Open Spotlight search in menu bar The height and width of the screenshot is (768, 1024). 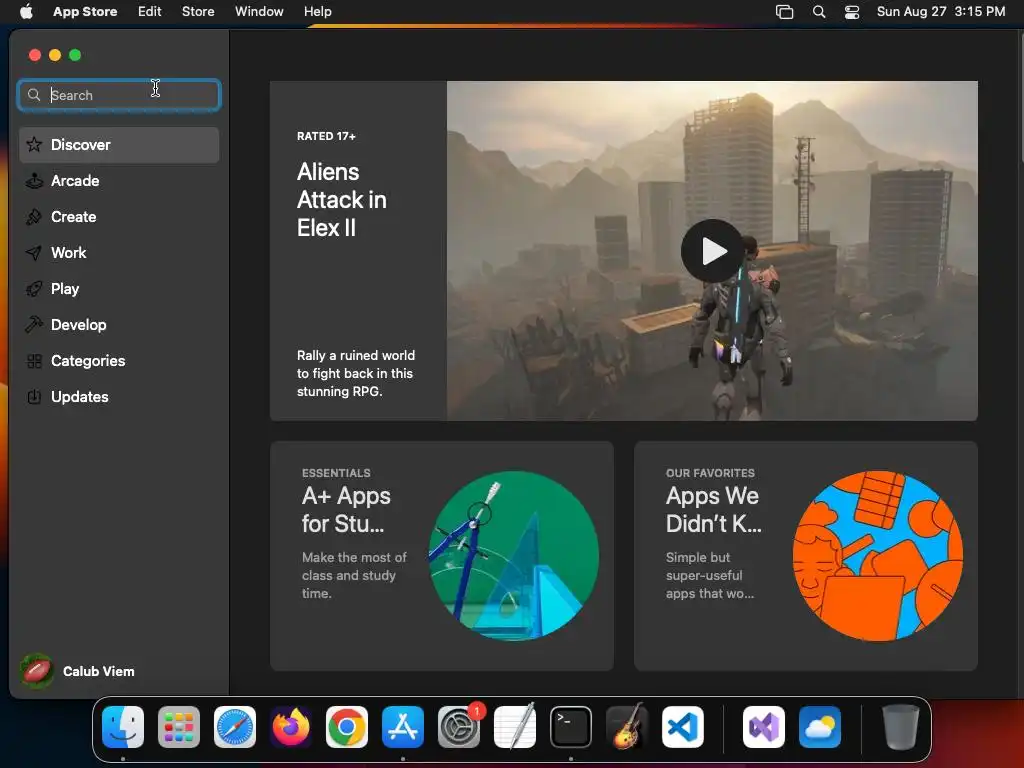click(x=819, y=12)
